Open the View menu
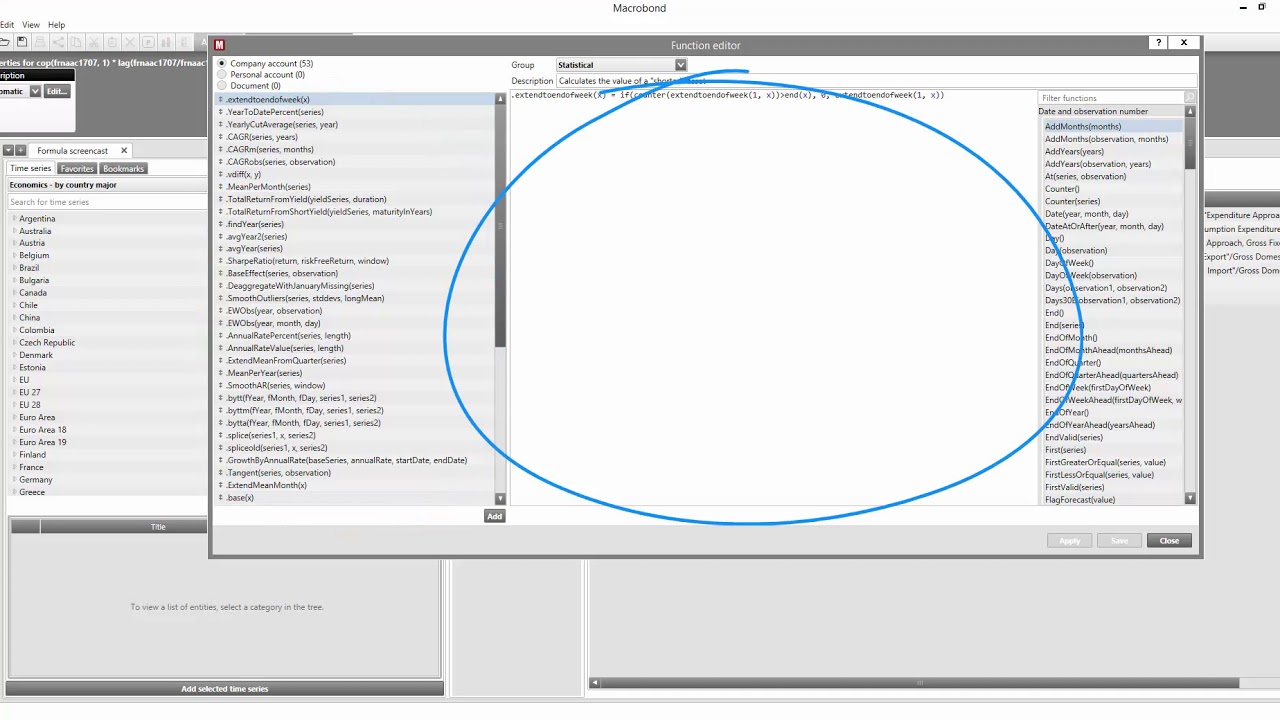Screen dimensions: 1280x720 point(31,25)
